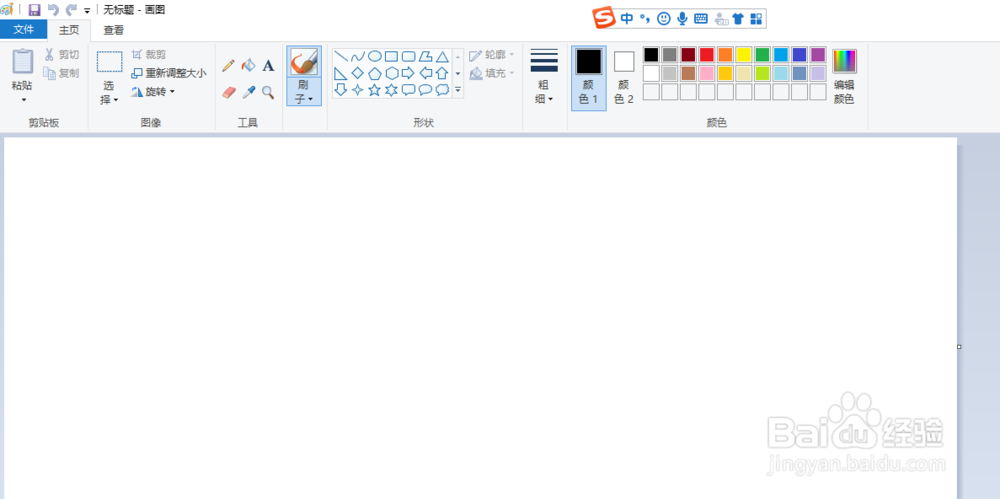Choose the Six-point star shape
Screen dimensions: 1000x499
point(392,89)
